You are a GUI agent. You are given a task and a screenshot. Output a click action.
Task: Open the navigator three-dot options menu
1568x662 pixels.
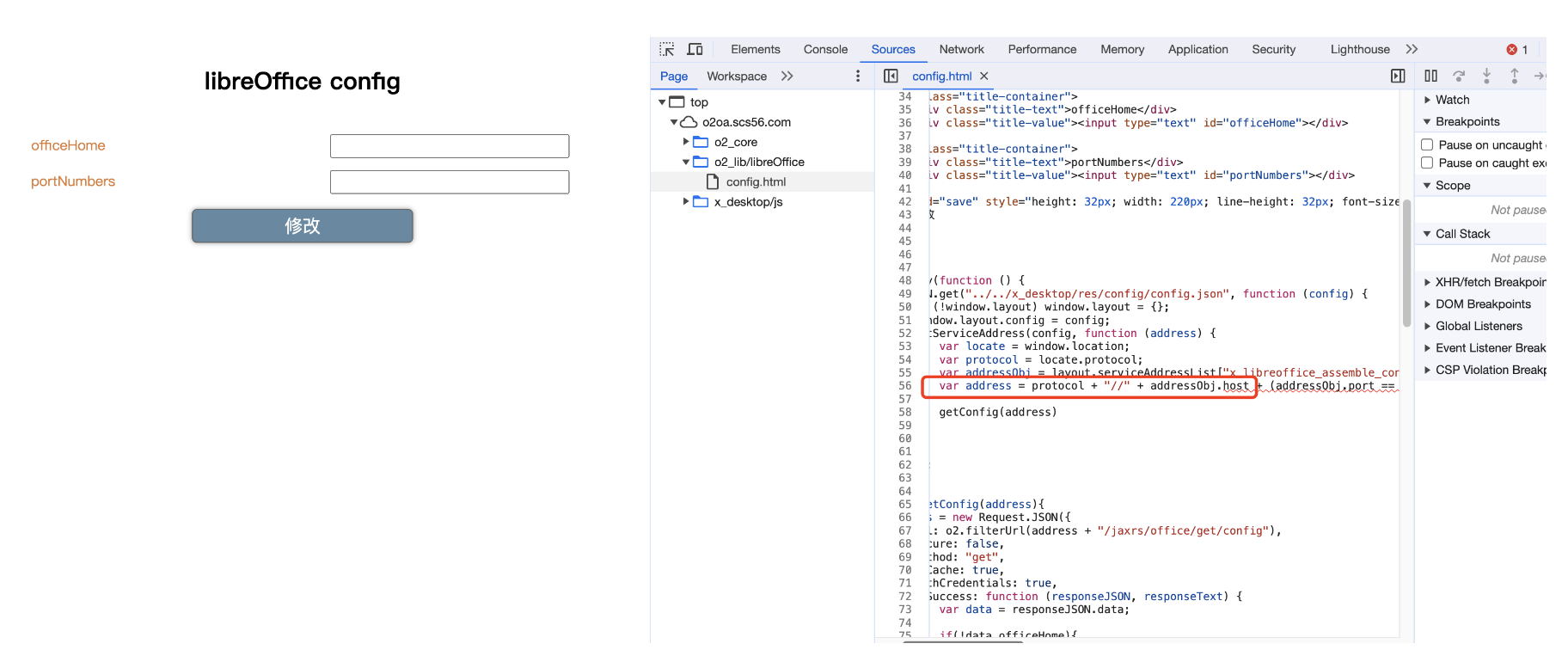coord(857,76)
